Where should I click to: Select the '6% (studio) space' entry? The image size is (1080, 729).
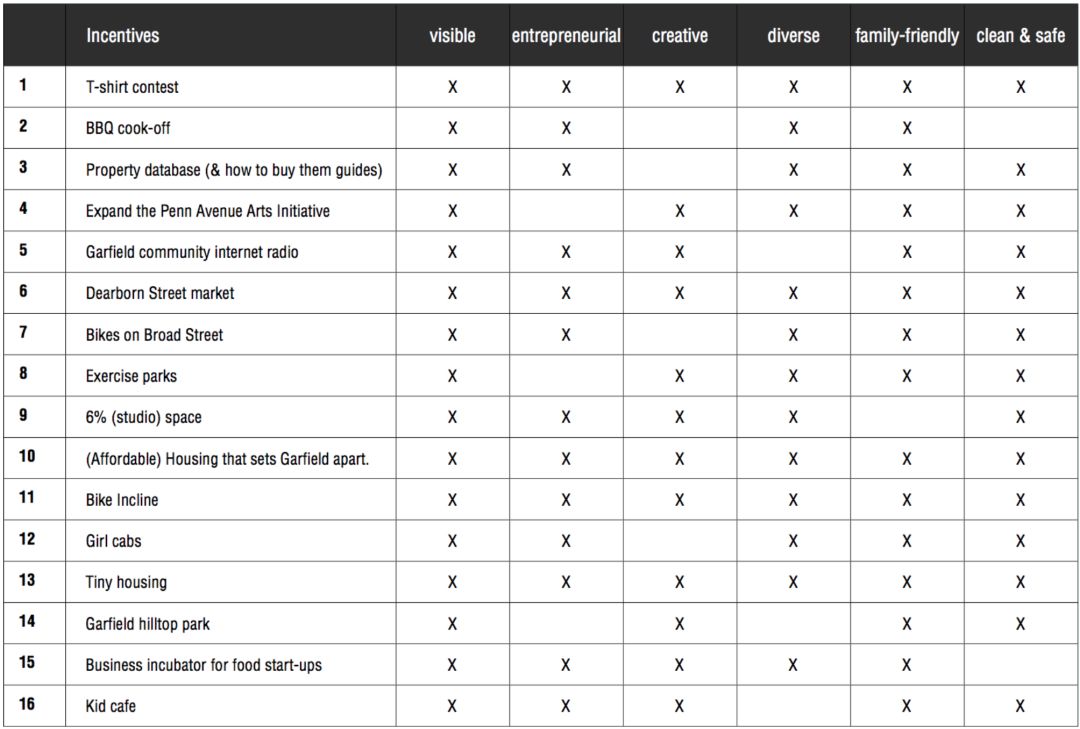pyautogui.click(x=143, y=418)
